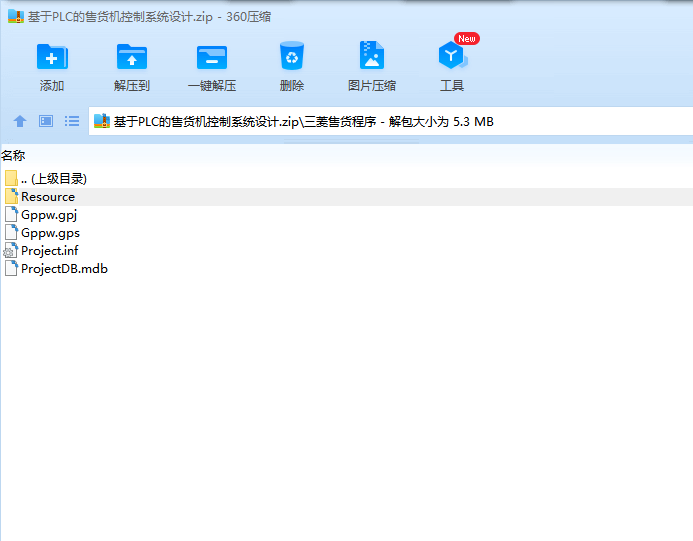Click the parent directory folder icon
This screenshot has height=541, width=693.
pos(11,178)
